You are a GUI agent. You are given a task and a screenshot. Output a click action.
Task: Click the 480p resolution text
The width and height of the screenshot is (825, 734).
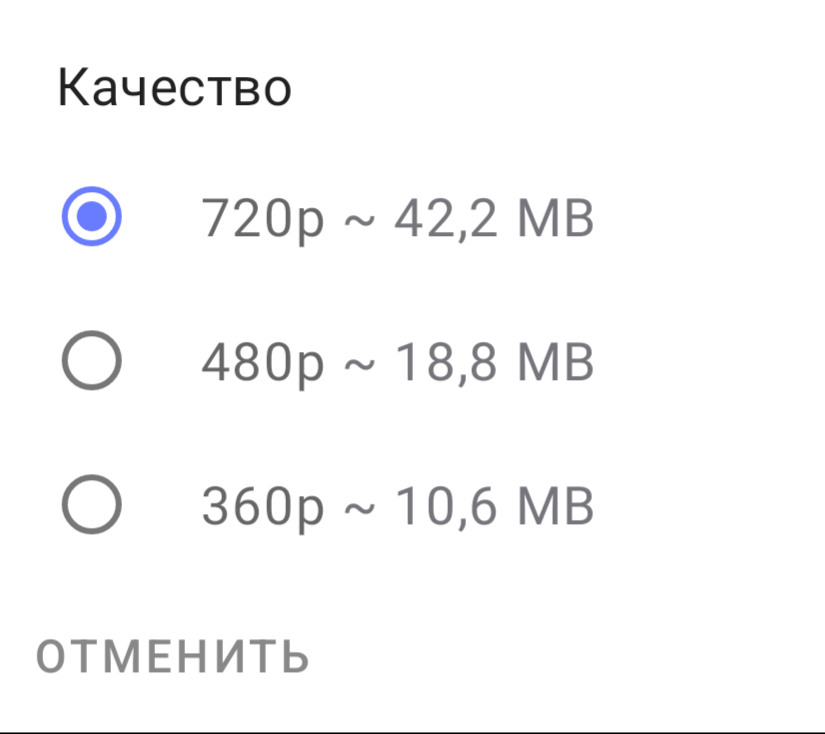(263, 363)
